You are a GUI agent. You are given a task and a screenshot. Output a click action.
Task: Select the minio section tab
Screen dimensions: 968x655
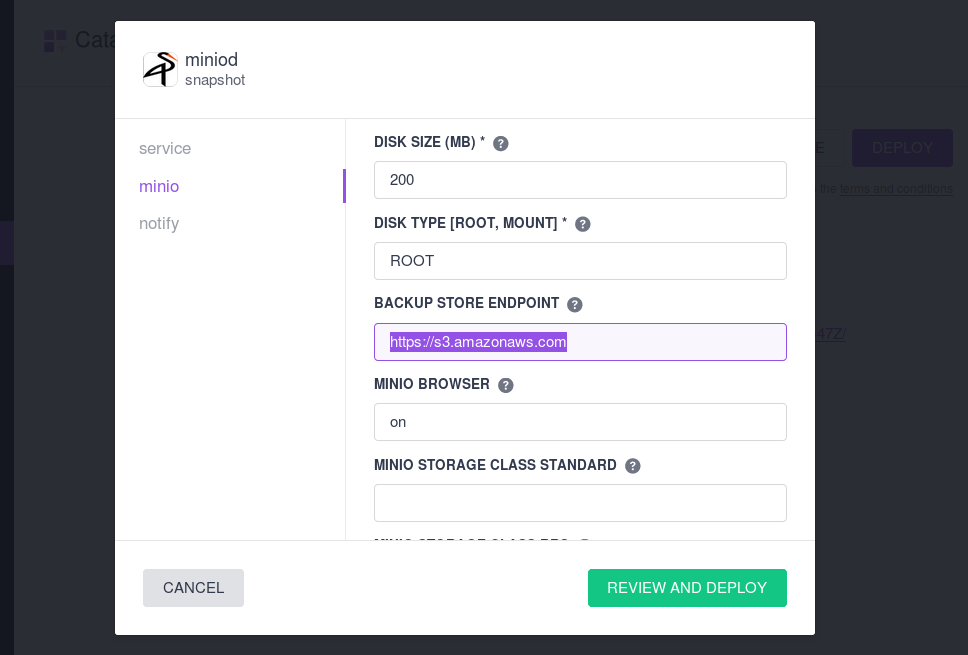(x=159, y=186)
